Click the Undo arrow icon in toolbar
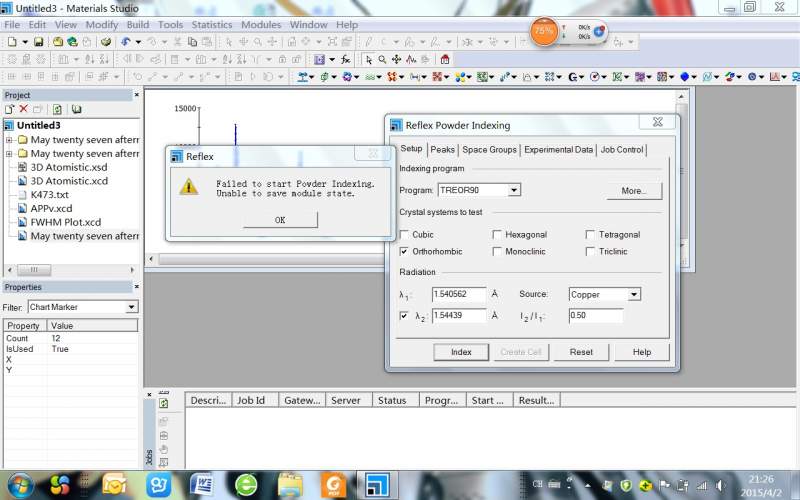Viewport: 800px width, 500px height. click(x=126, y=42)
